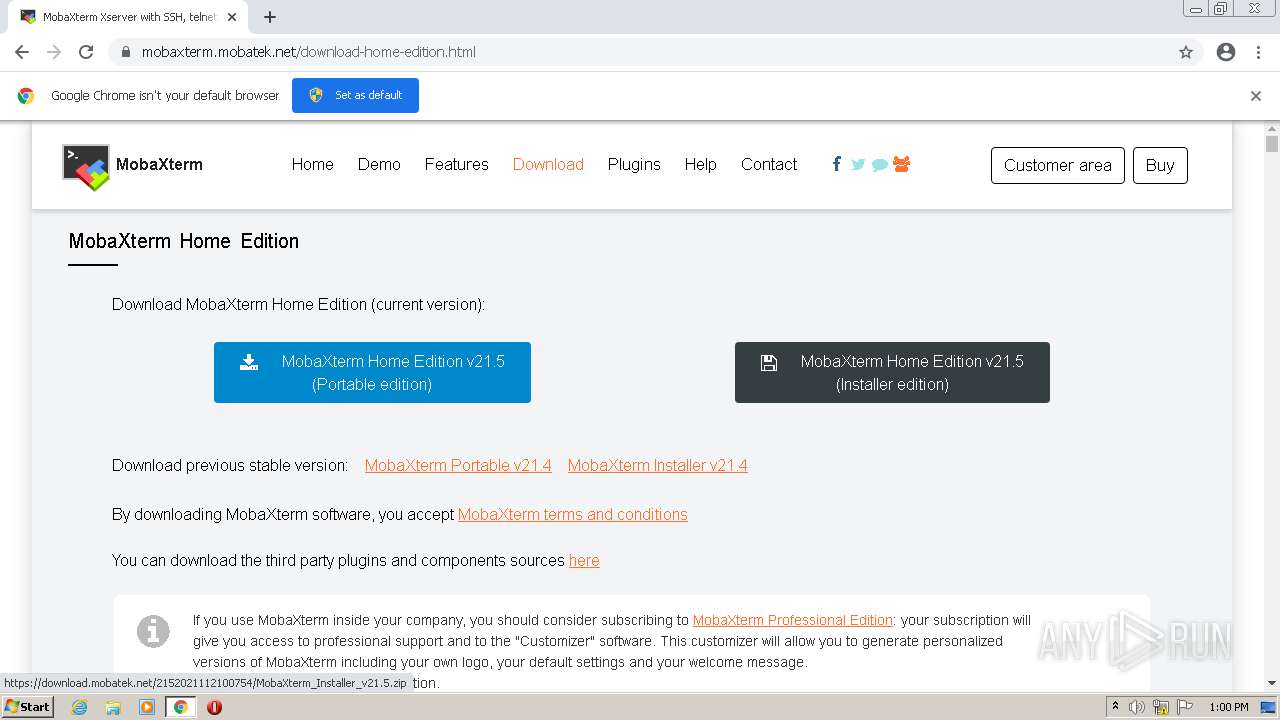Open the Chrome profile avatar icon

pos(1226,52)
